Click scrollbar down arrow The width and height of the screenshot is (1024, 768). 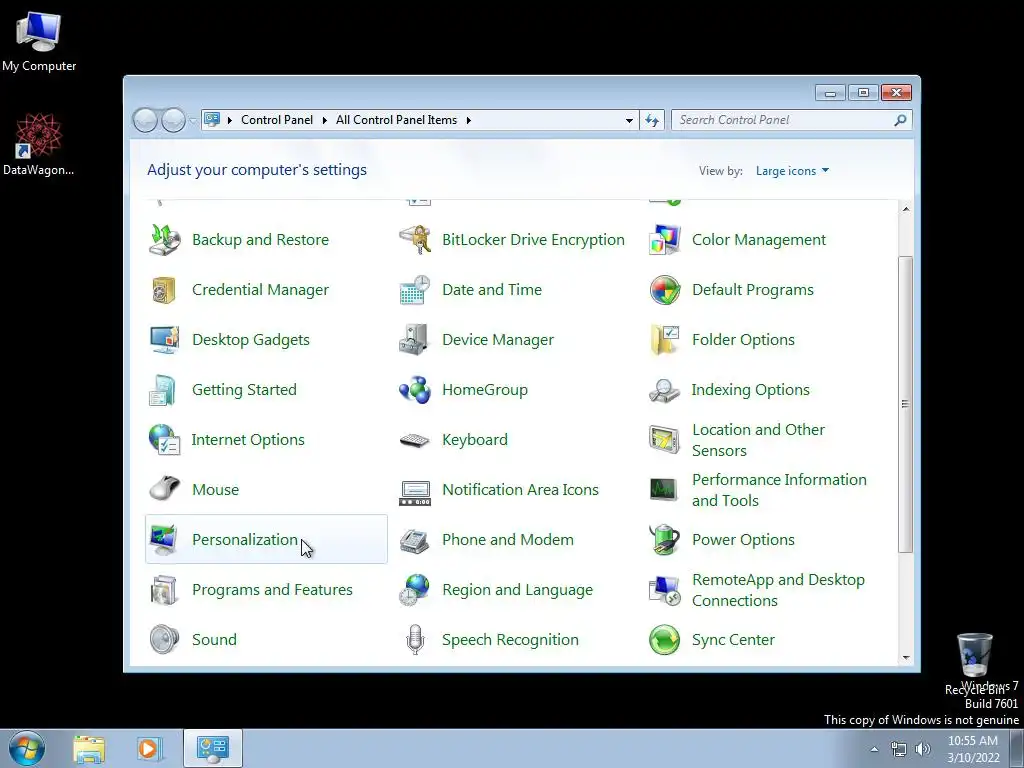906,658
